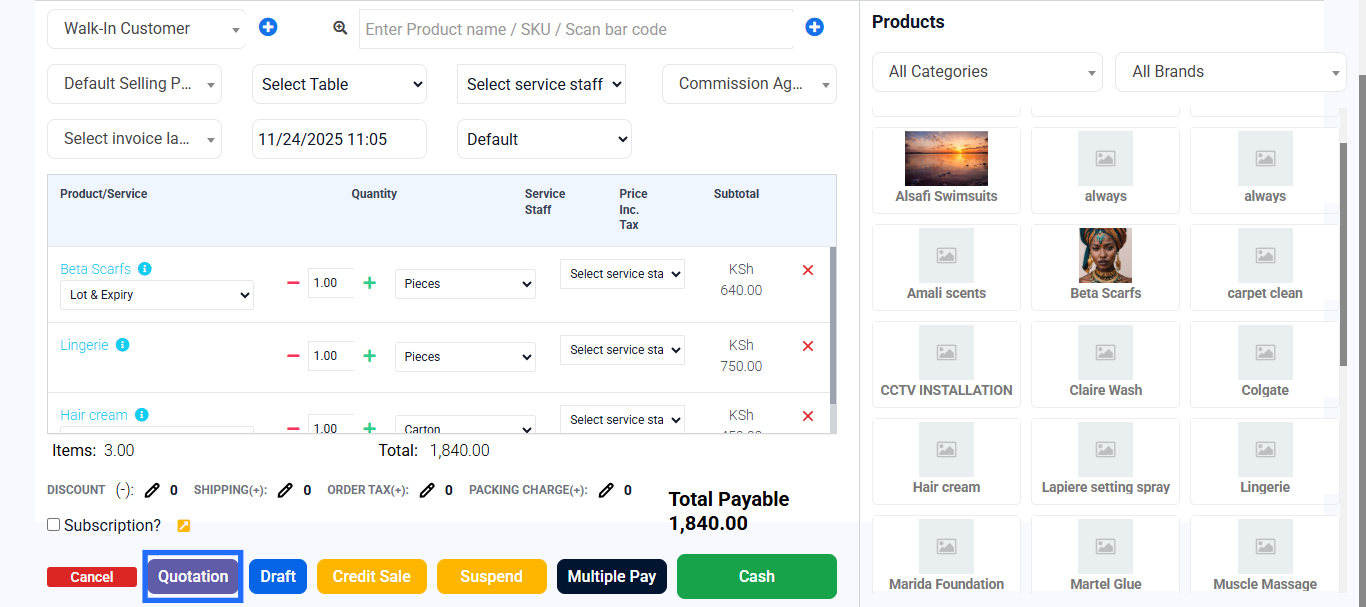
Task: Add the Martel Glue product
Action: click(1105, 556)
